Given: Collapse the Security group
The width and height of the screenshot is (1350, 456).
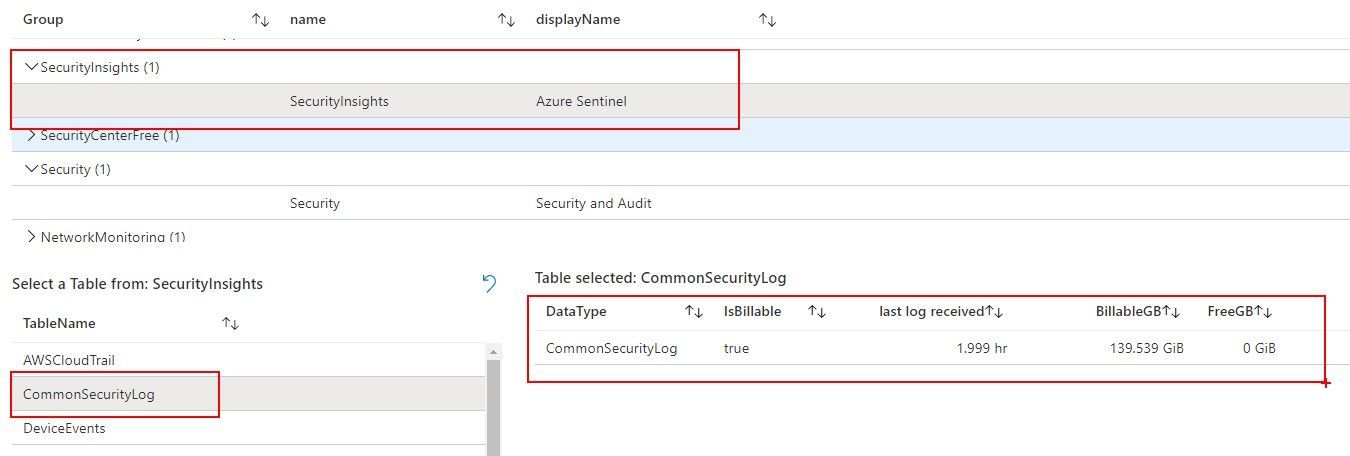Looking at the screenshot, I should 31,169.
